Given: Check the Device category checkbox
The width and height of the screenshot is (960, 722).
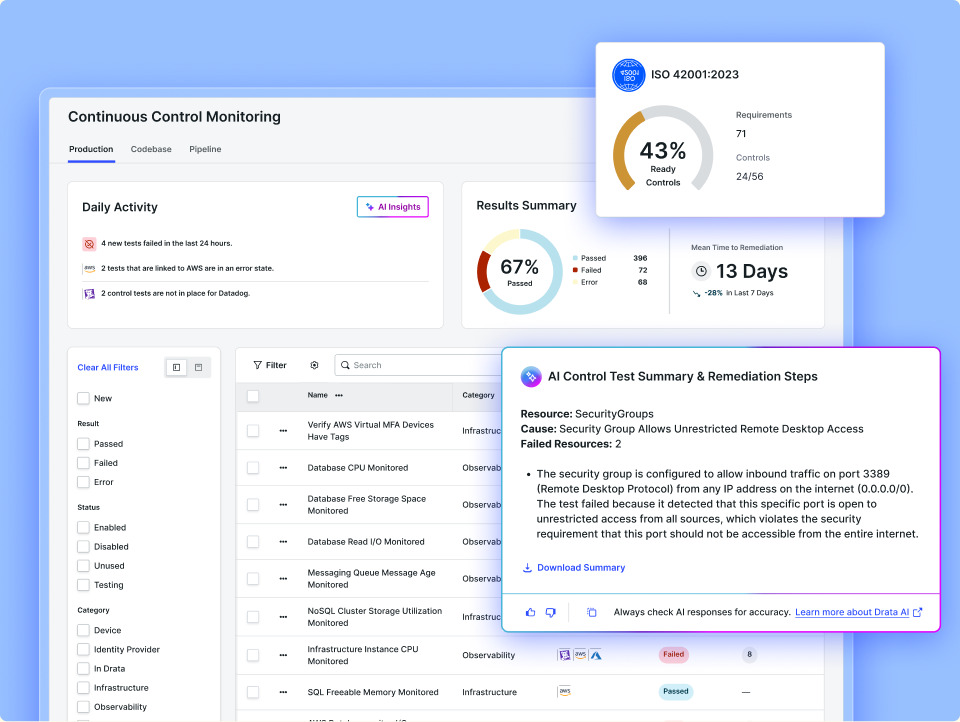Looking at the screenshot, I should click(83, 630).
